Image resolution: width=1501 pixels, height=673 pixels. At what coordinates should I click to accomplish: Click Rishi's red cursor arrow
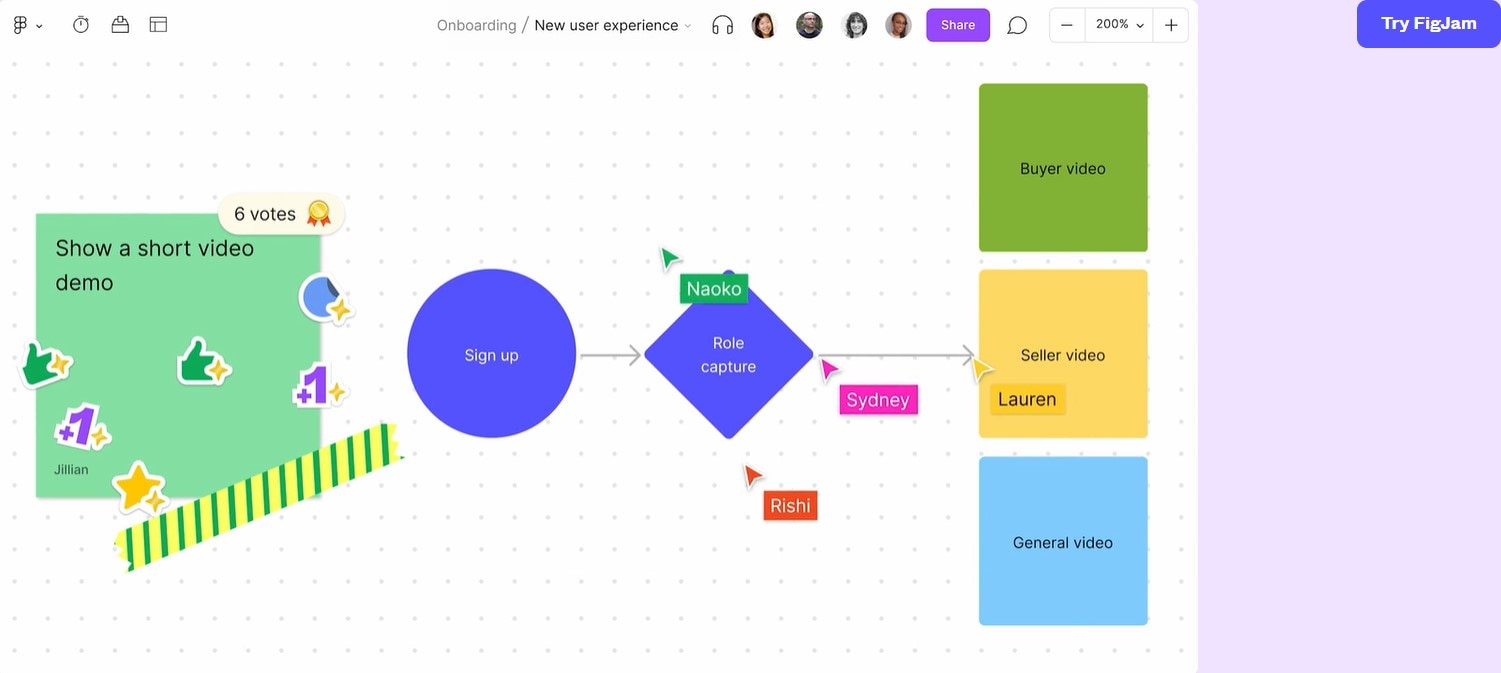tap(752, 476)
